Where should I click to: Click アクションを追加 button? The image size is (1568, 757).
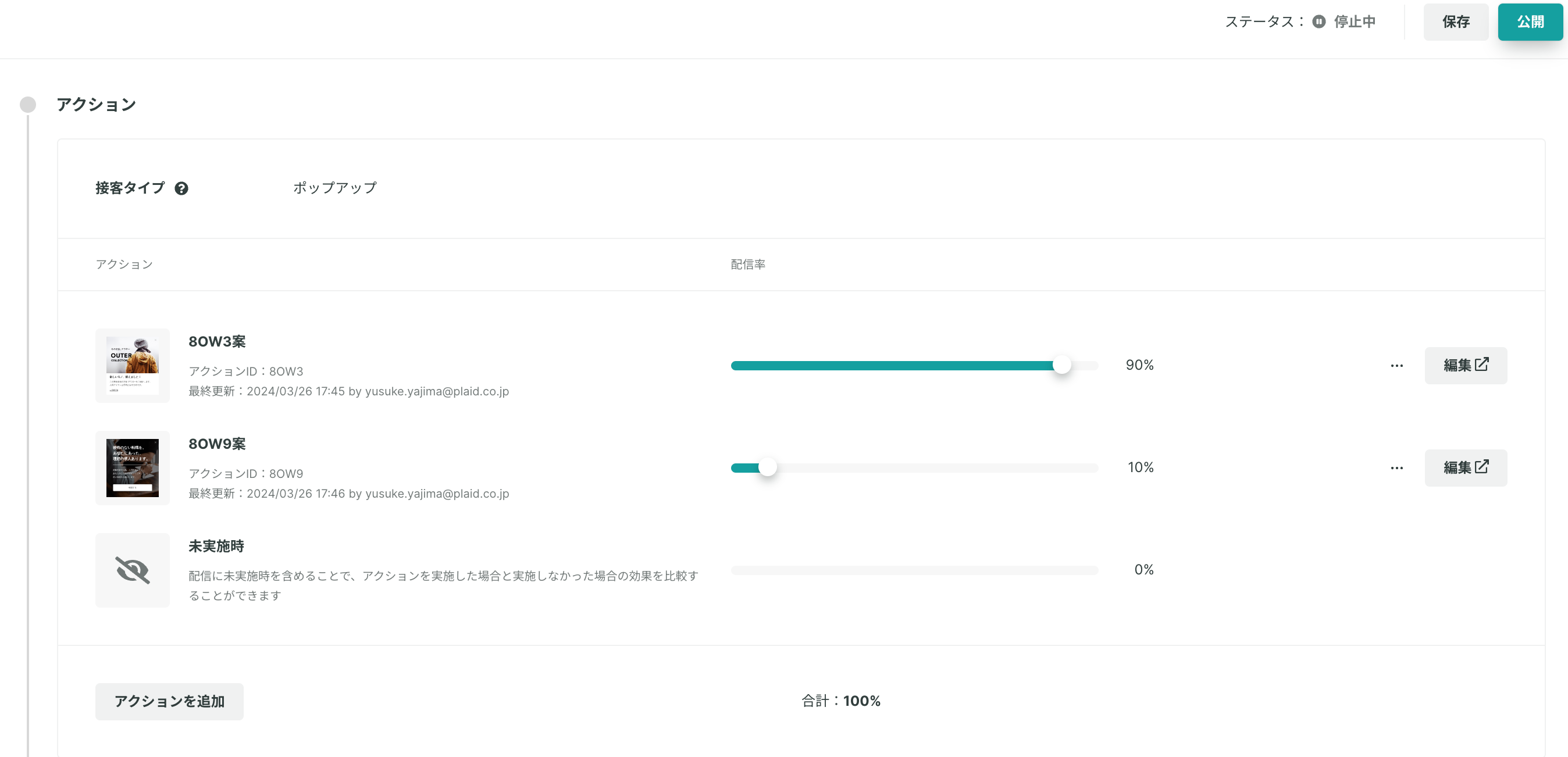[x=169, y=702]
